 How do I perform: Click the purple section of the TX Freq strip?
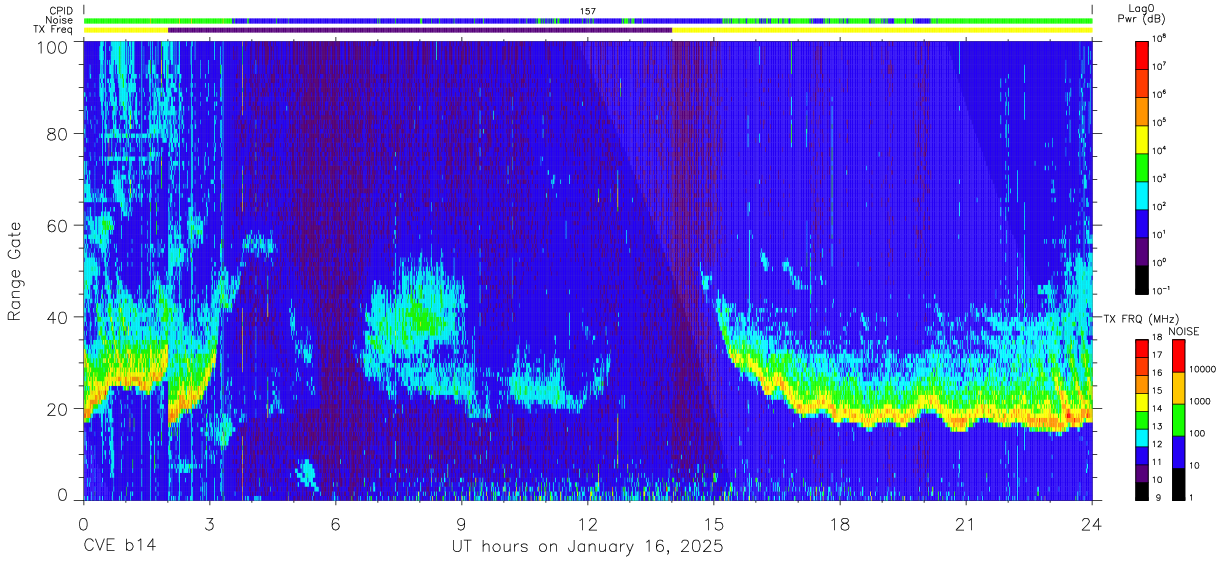(x=420, y=30)
